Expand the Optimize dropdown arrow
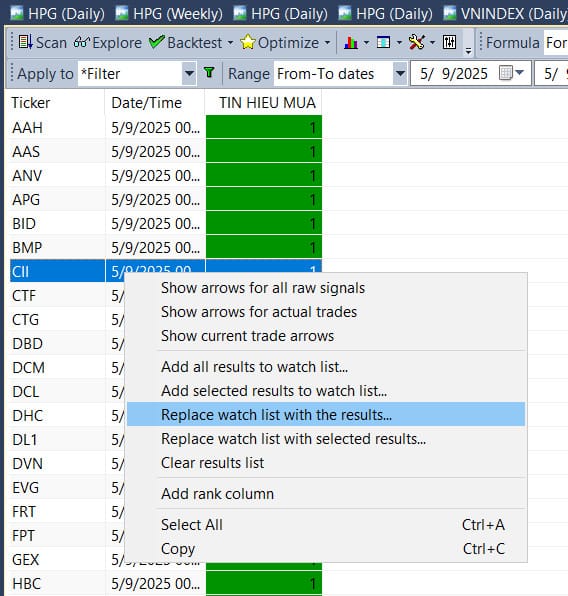The width and height of the screenshot is (568, 596). point(327,43)
